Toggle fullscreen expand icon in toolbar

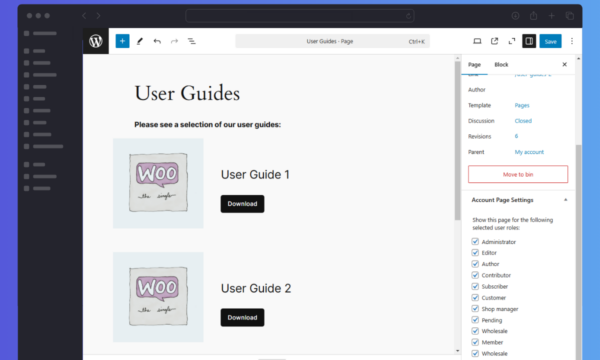pos(512,41)
